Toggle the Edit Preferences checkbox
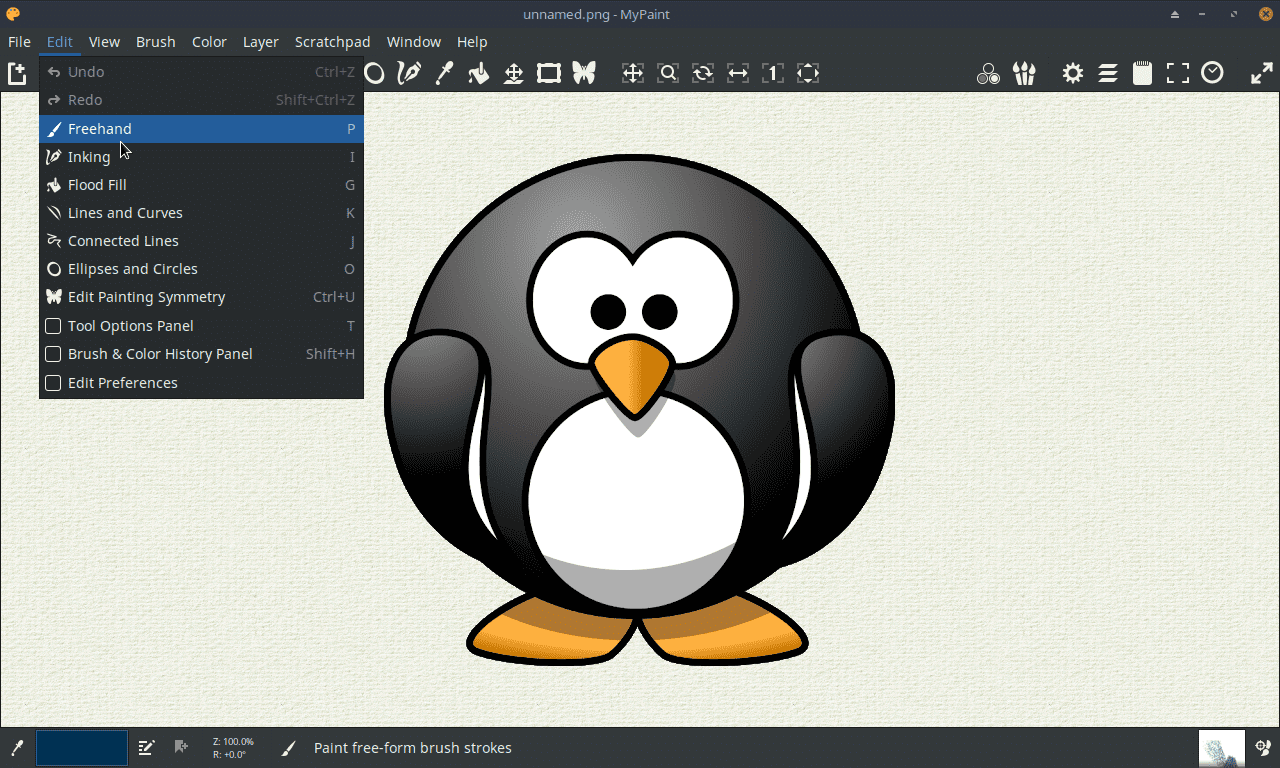Screen dimensions: 1280x768 click(52, 383)
